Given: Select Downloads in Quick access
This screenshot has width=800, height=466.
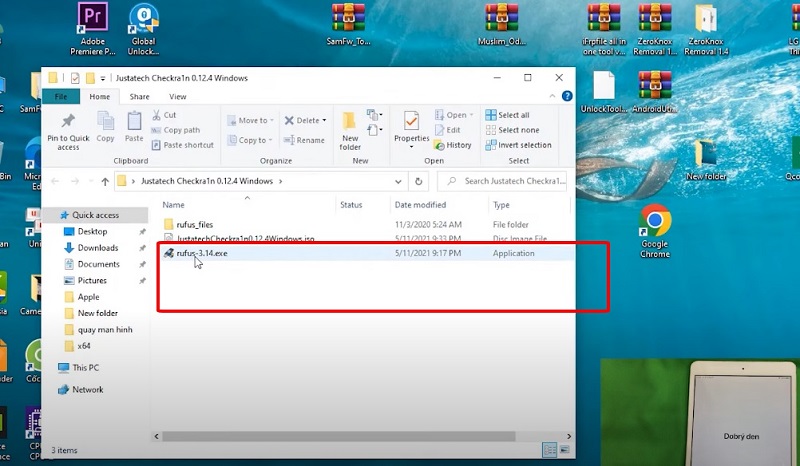Looking at the screenshot, I should pyautogui.click(x=98, y=248).
